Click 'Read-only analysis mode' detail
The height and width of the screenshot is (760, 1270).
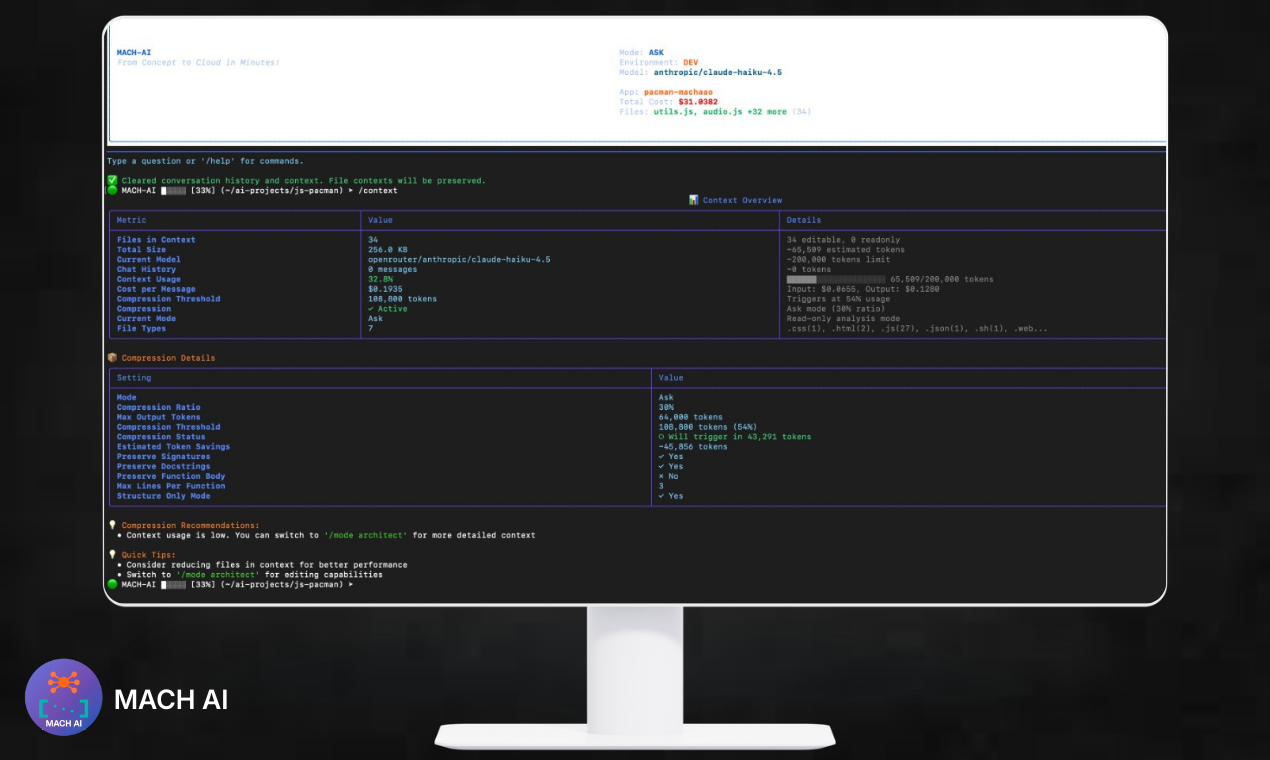pyautogui.click(x=843, y=318)
